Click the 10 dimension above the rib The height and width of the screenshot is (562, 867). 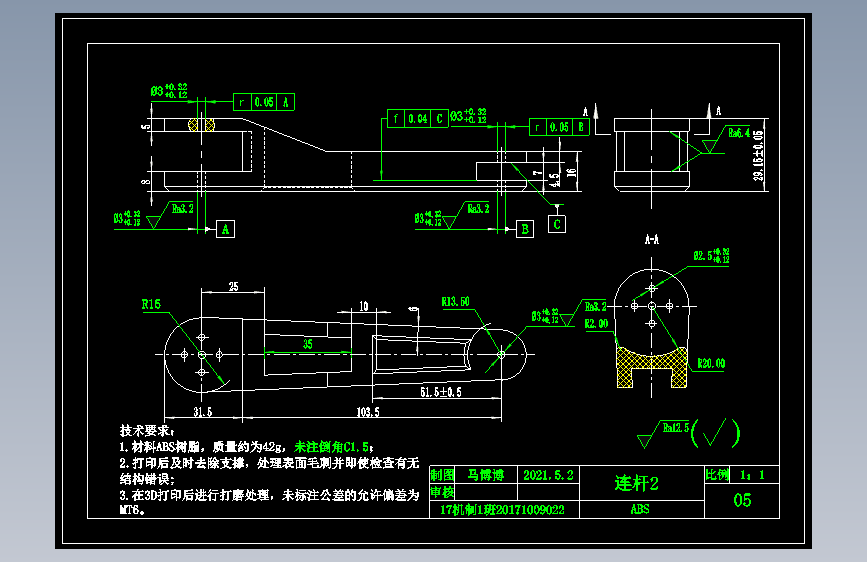pyautogui.click(x=363, y=306)
